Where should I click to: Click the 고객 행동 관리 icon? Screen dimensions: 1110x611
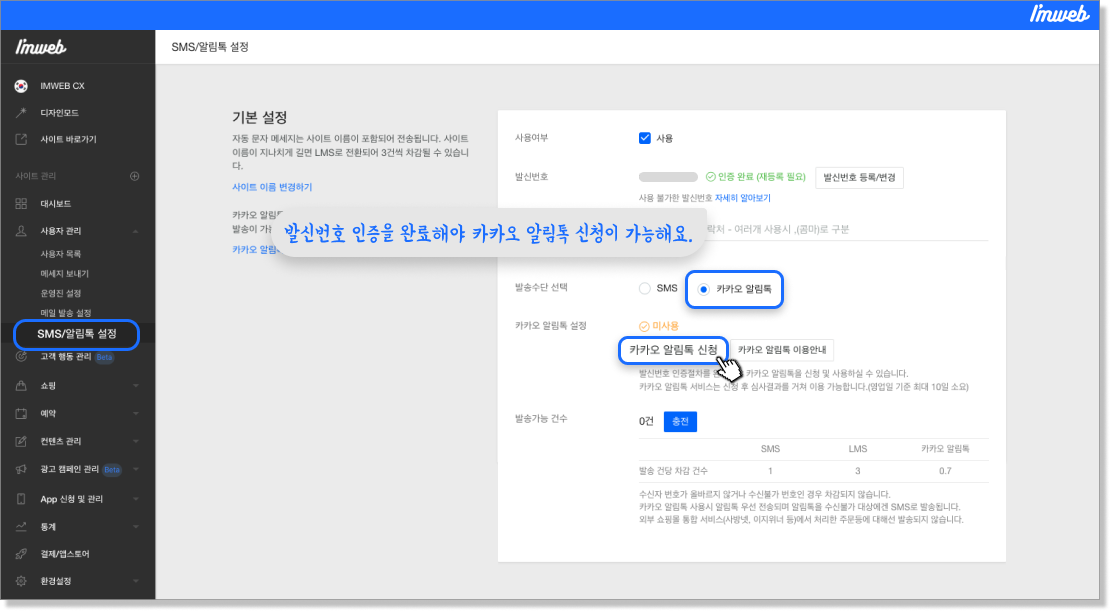pyautogui.click(x=21, y=357)
